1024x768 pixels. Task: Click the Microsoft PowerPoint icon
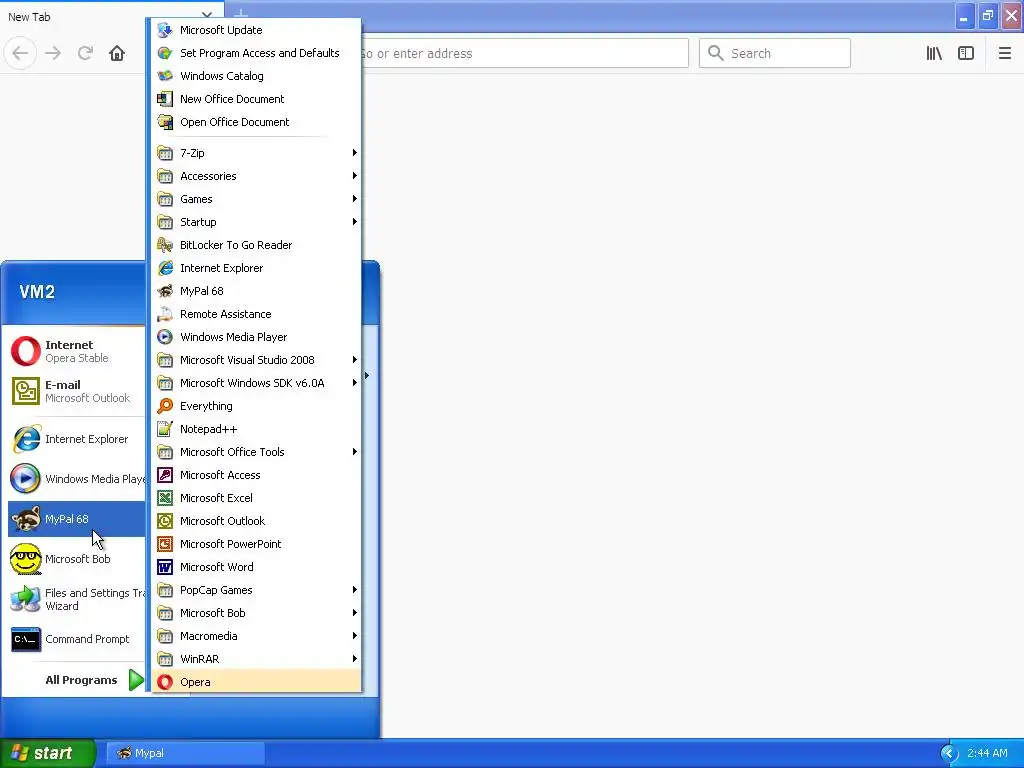(165, 544)
